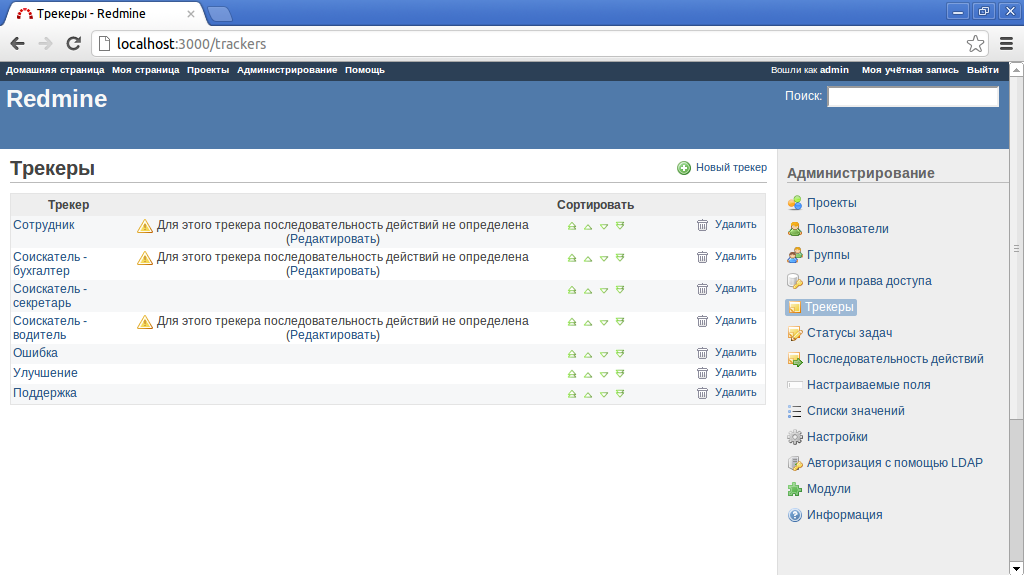Open Домашняя страница in top menu

[55, 70]
